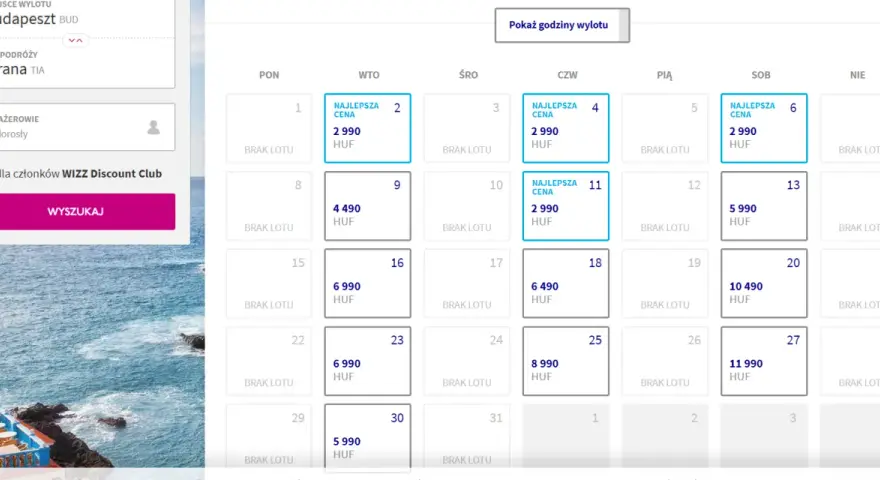Choose day 27 priced 11 990 HUF
Viewport: 880px width, 480px height.
764,361
